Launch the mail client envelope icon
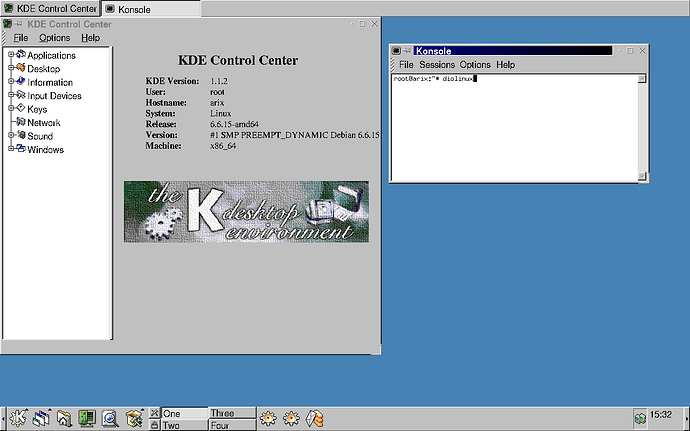 (x=314, y=418)
